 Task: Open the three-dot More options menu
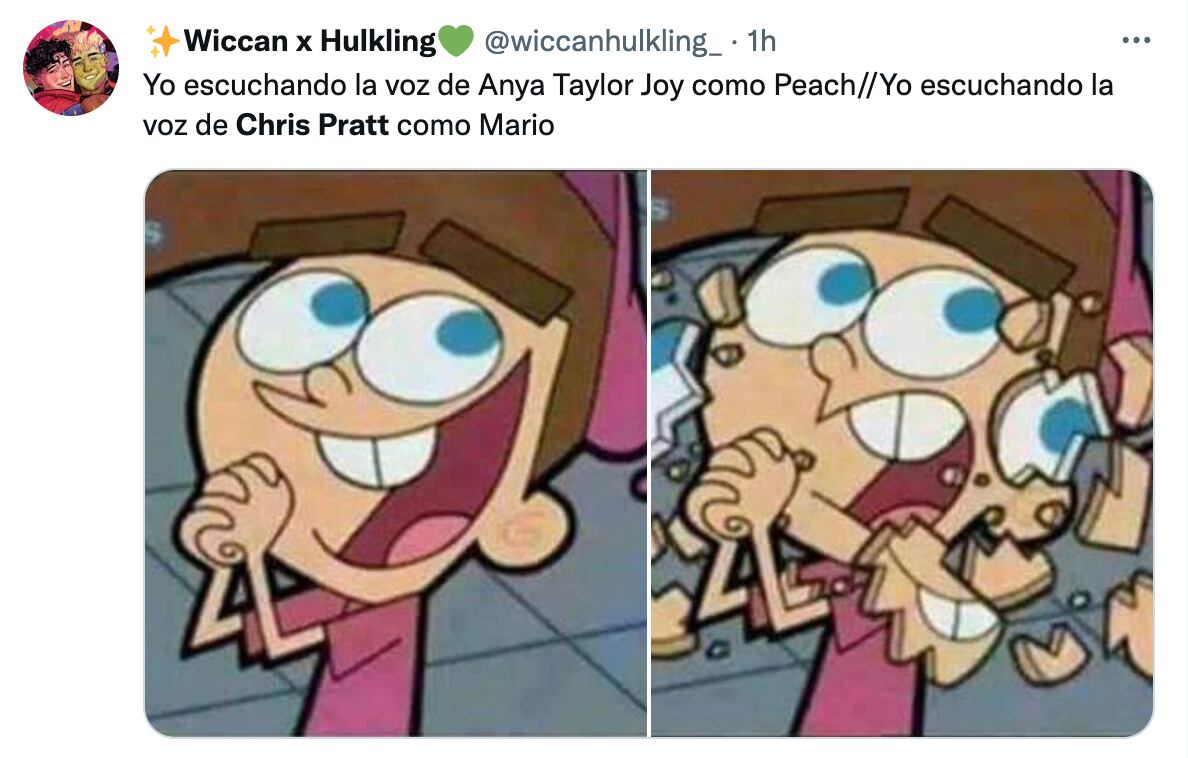(x=1136, y=41)
